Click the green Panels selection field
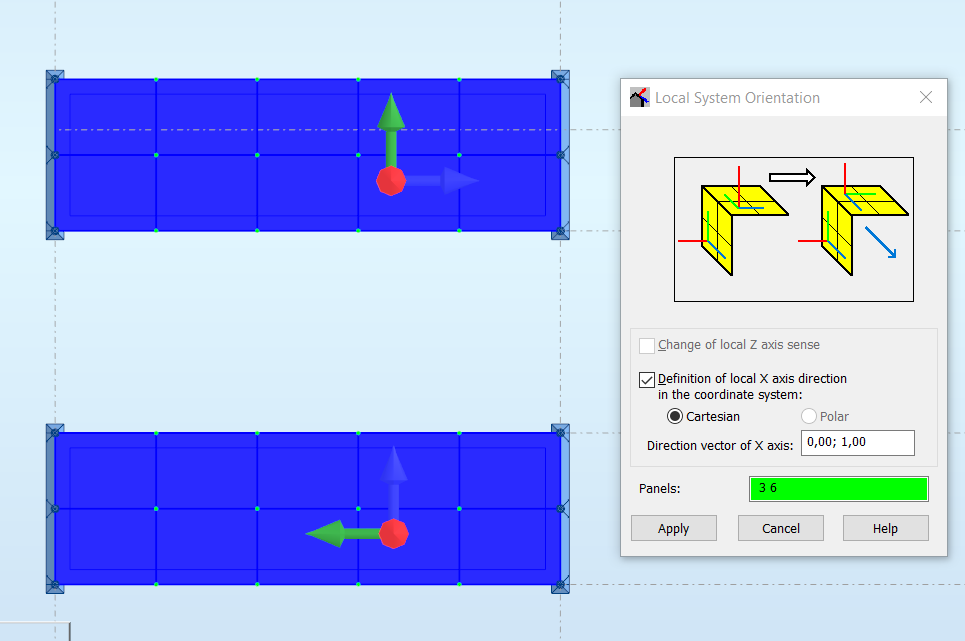This screenshot has width=965, height=641. pos(839,489)
